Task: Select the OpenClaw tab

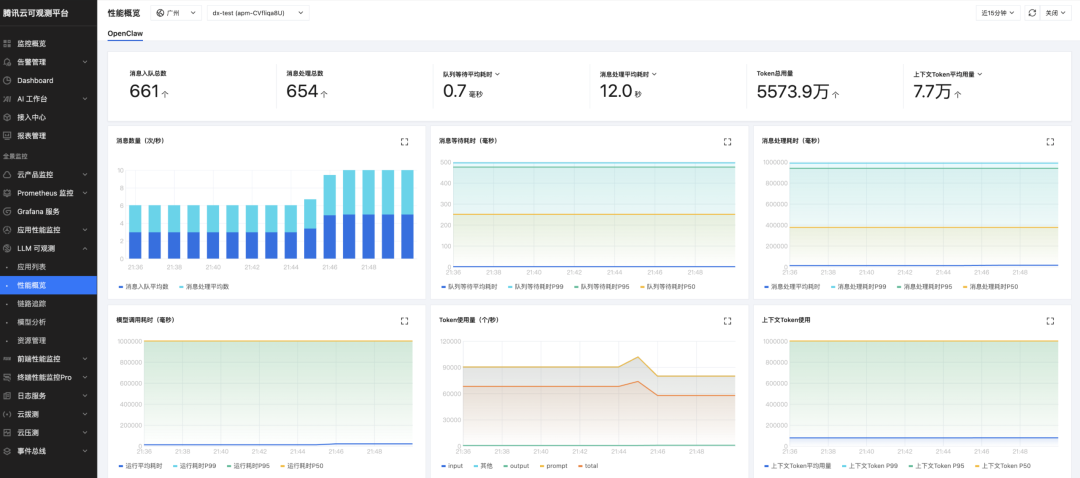Action: click(125, 33)
